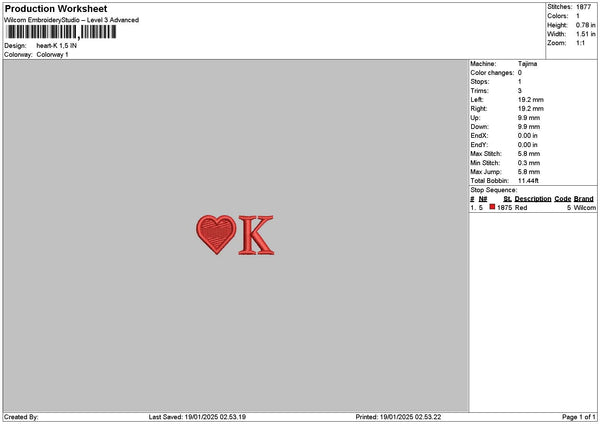The width and height of the screenshot is (600, 424).
Task: Click the EndX value 0.00 in
Action: 528,136
